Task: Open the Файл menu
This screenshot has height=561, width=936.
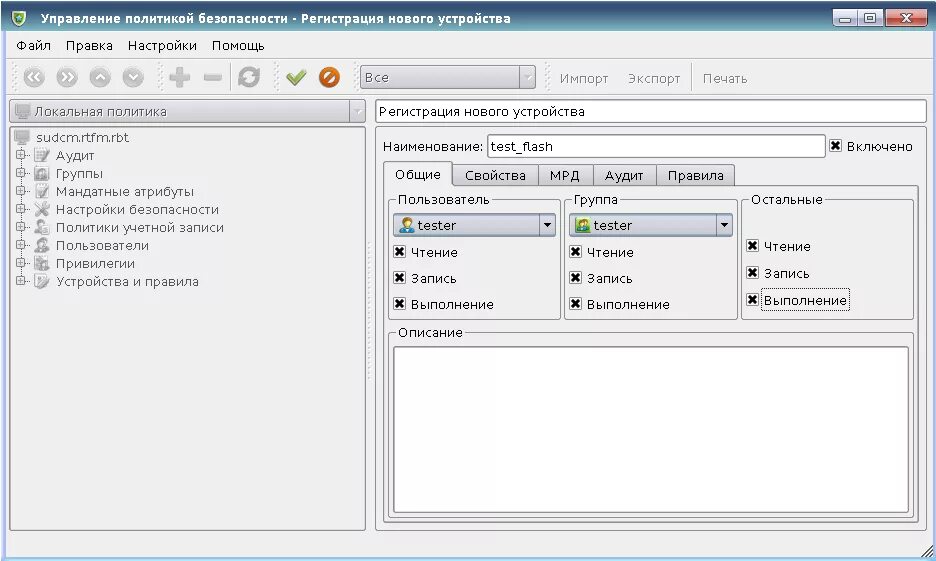Action: (x=33, y=45)
